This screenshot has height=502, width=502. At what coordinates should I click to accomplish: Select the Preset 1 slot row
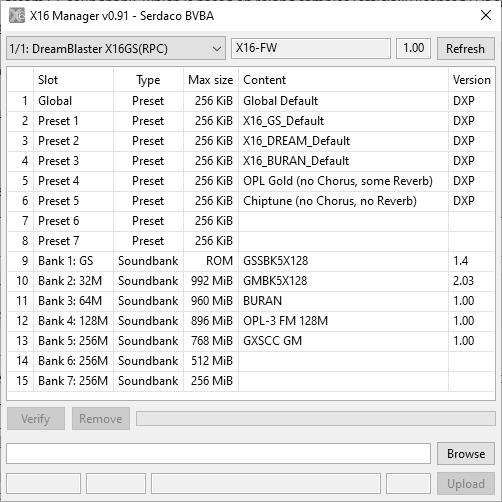point(251,121)
